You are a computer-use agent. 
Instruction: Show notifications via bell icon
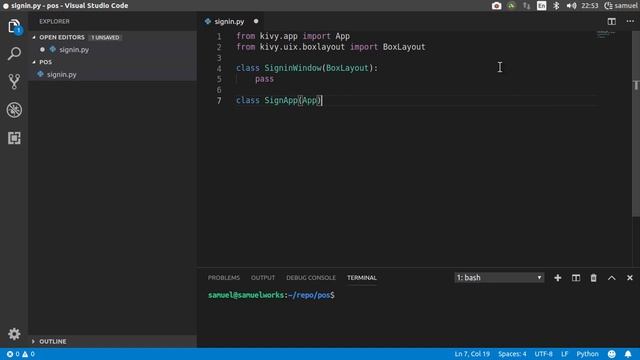tap(628, 354)
